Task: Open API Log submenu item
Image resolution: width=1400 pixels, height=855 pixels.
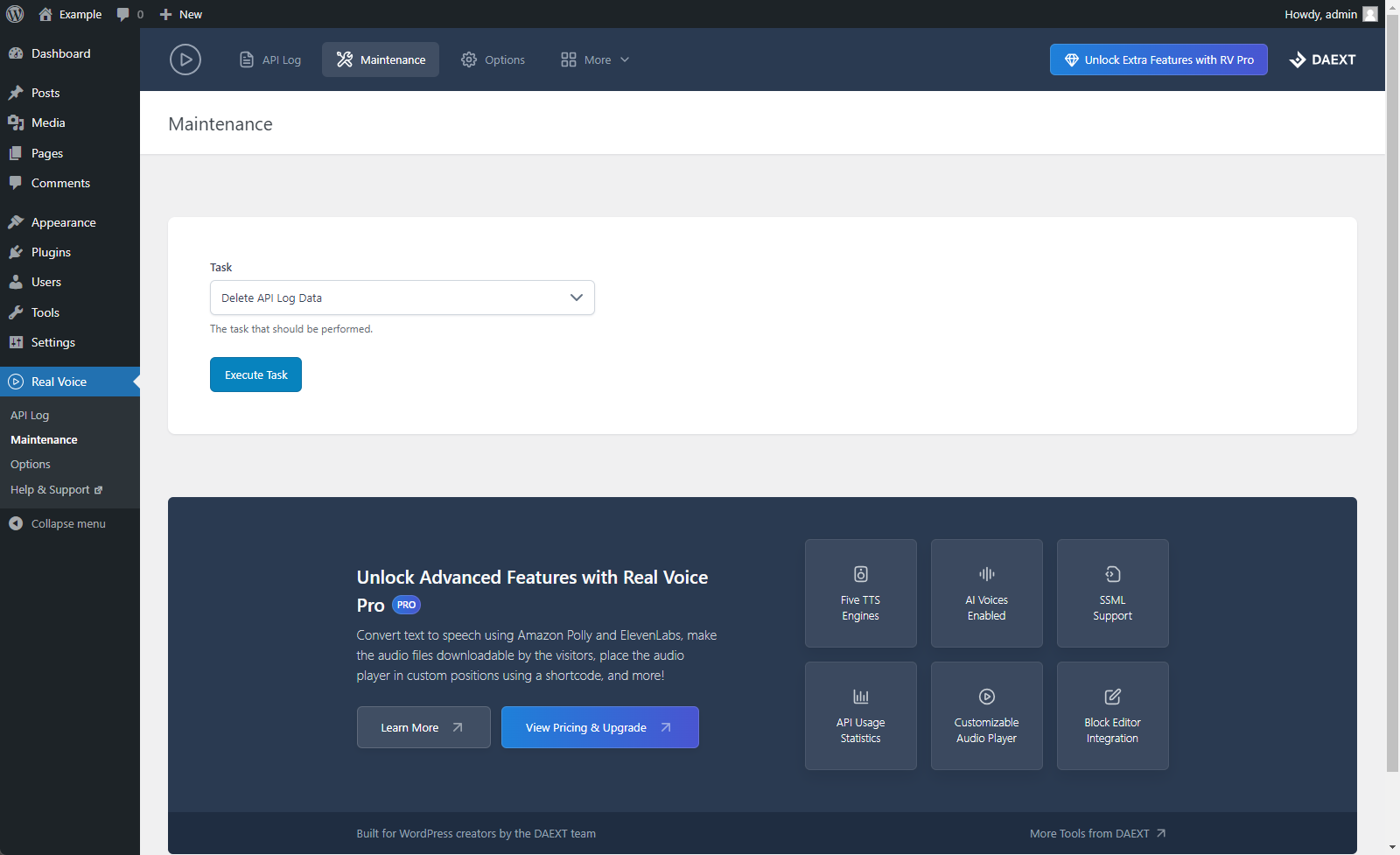Action: (x=30, y=415)
